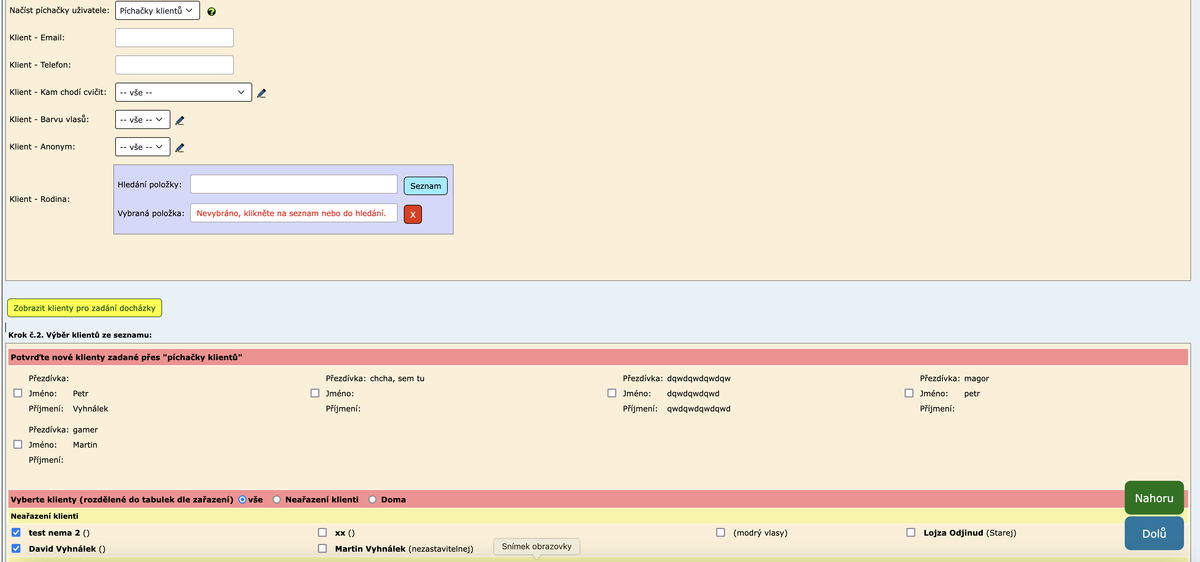Screen dimensions: 1200x562
Task: Click edit pencil next to Barvu vlasů
Action: click(180, 120)
